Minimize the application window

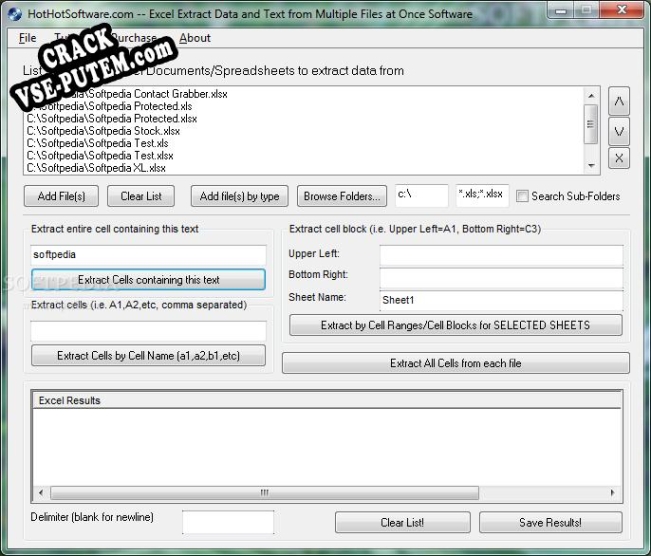(560, 10)
